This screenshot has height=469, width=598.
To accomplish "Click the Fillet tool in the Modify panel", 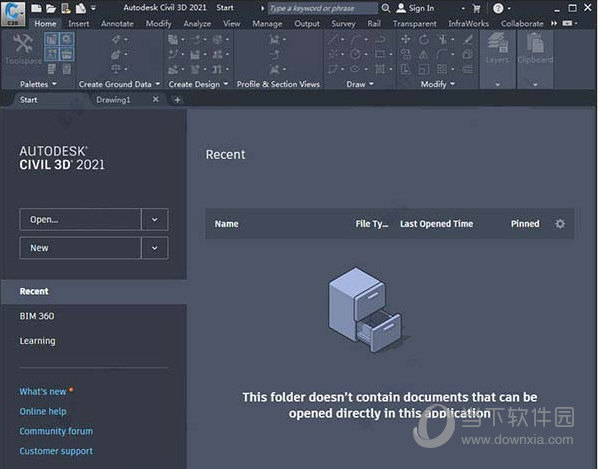I will 441,54.
